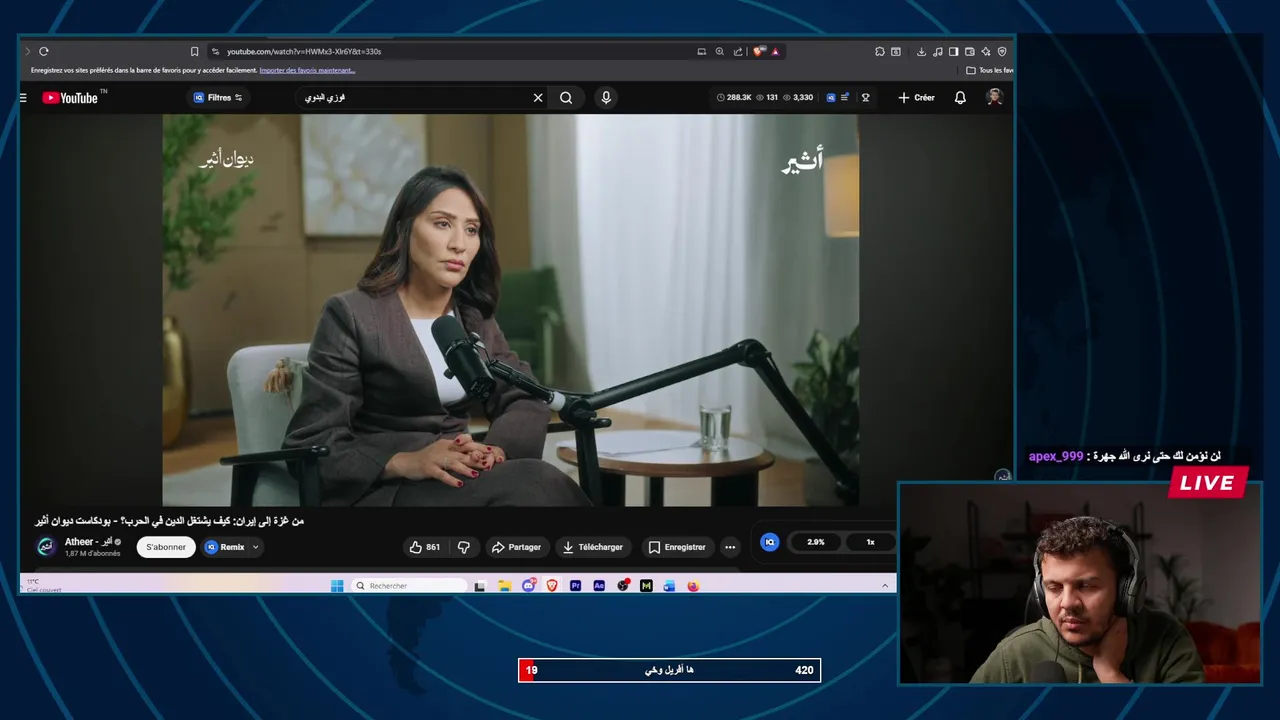The height and width of the screenshot is (720, 1280).
Task: Click the bookmark icon beside the address bar
Action: [194, 51]
